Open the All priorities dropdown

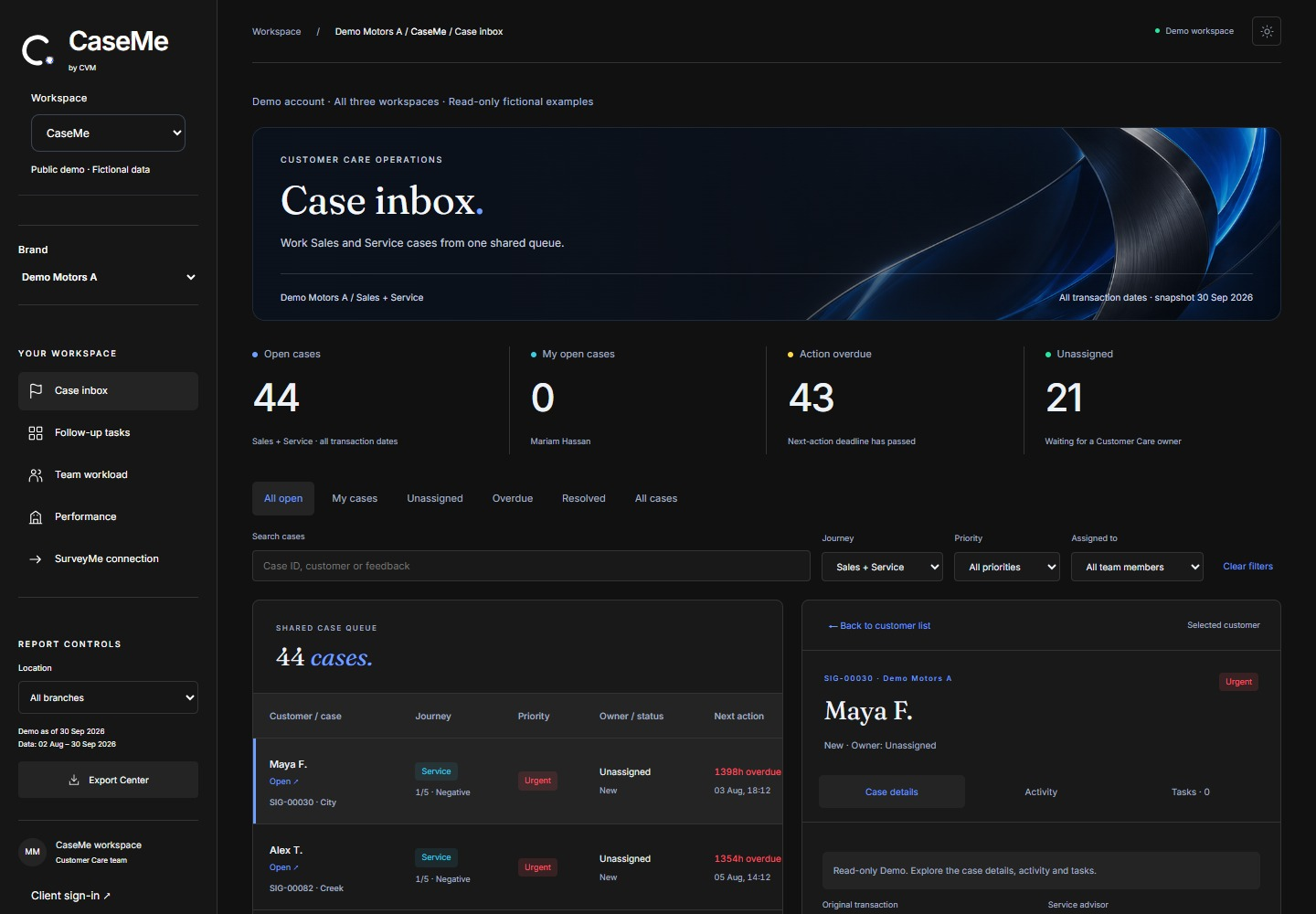pos(1007,567)
